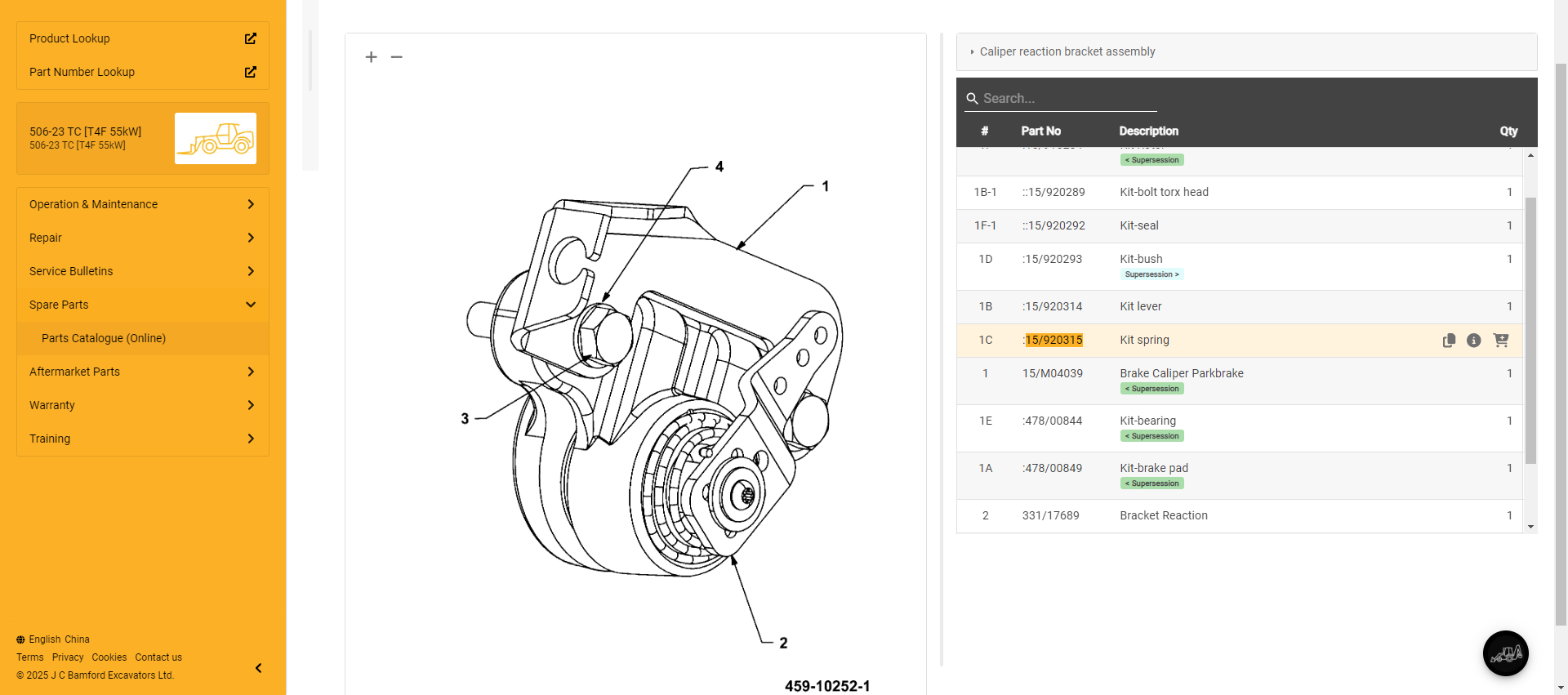This screenshot has height=695, width=1568.
Task: Click the Contact us footer link
Action: 158,657
